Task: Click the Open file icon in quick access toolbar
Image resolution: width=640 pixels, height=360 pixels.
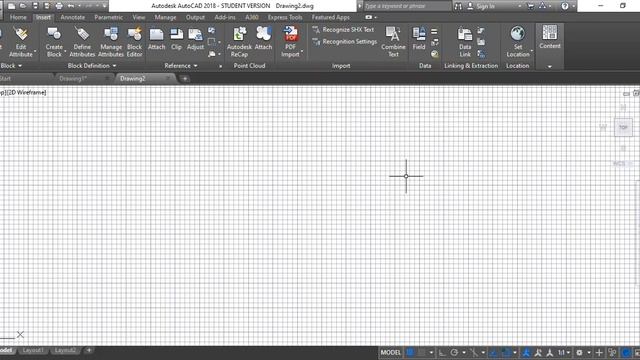Action: click(x=23, y=6)
